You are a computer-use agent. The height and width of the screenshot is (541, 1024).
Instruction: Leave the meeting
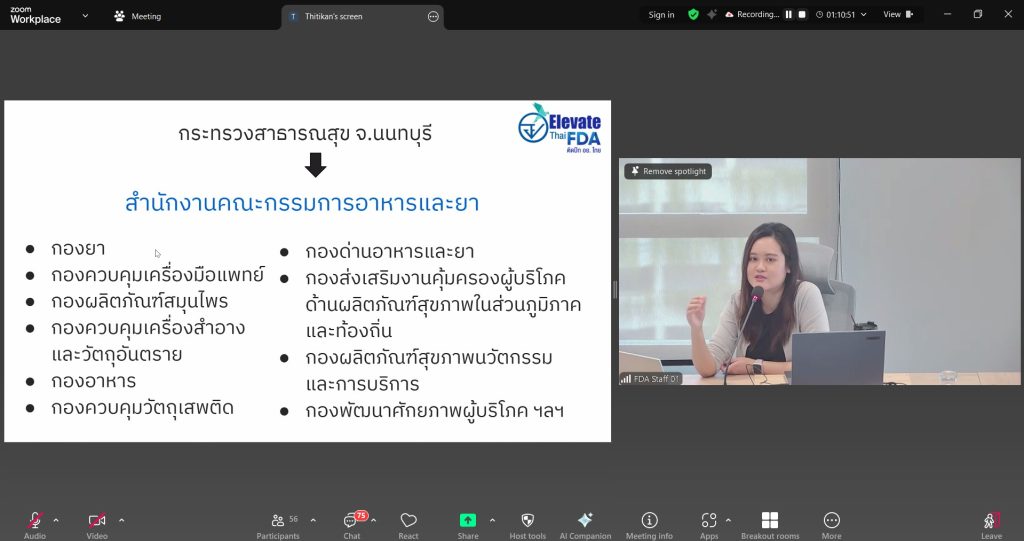(991, 523)
